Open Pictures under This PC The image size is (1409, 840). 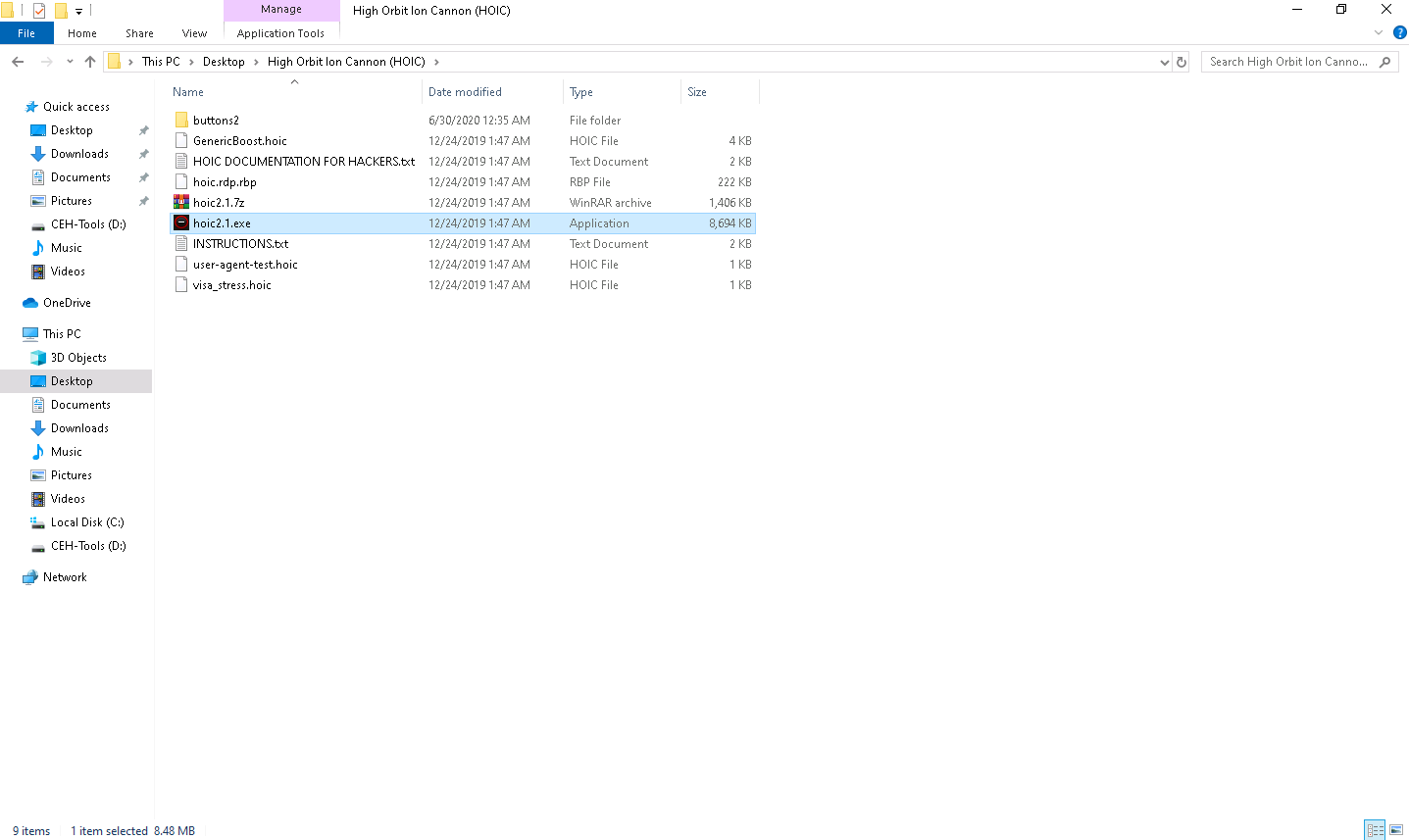(x=72, y=475)
